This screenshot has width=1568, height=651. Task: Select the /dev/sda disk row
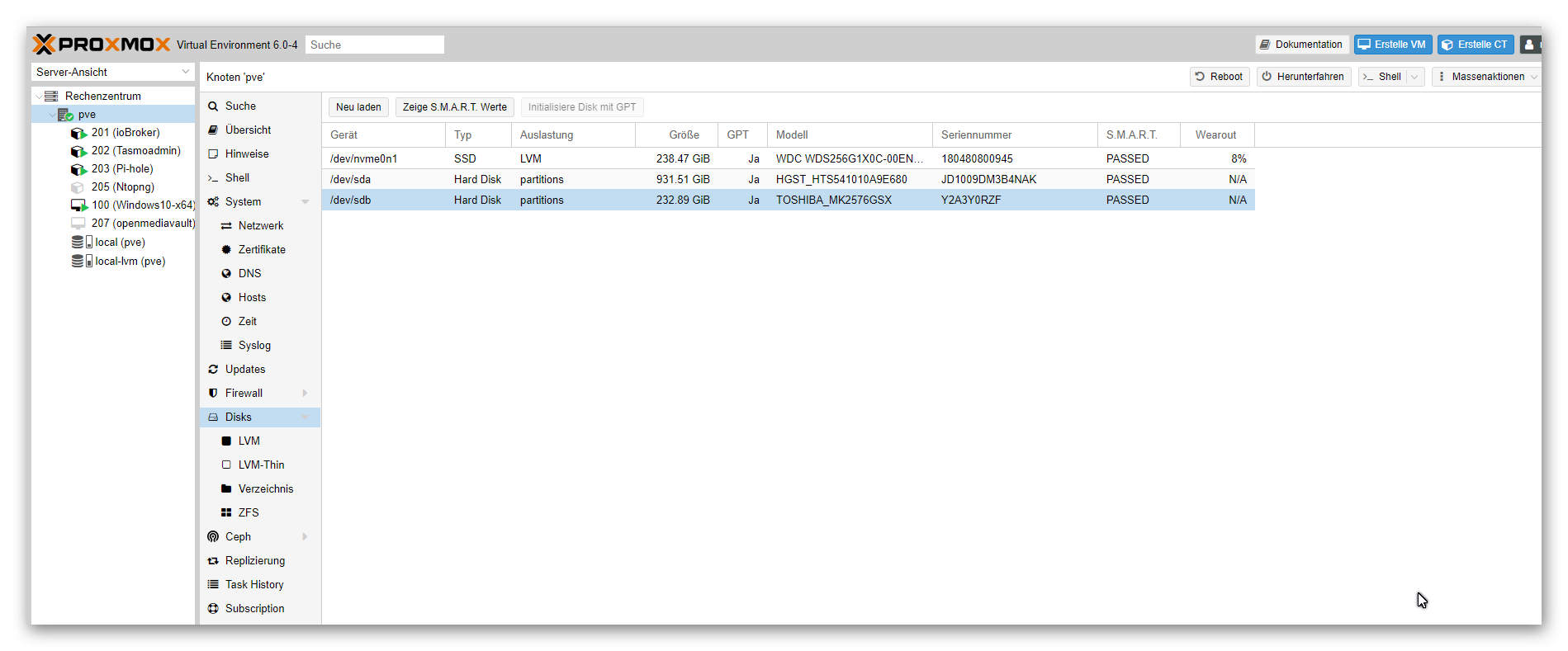[x=789, y=179]
